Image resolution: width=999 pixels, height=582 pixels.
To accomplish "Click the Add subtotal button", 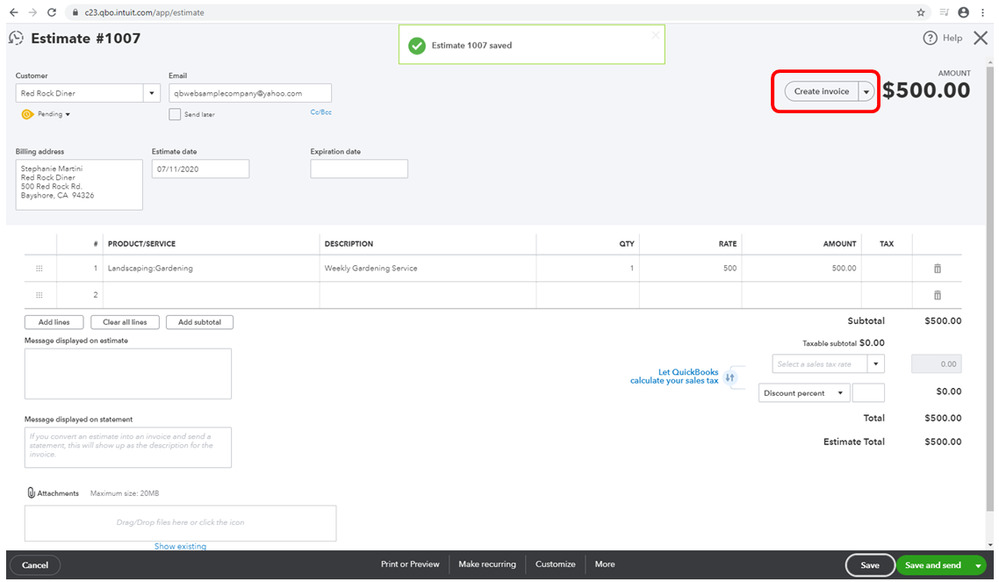I will coord(199,323).
